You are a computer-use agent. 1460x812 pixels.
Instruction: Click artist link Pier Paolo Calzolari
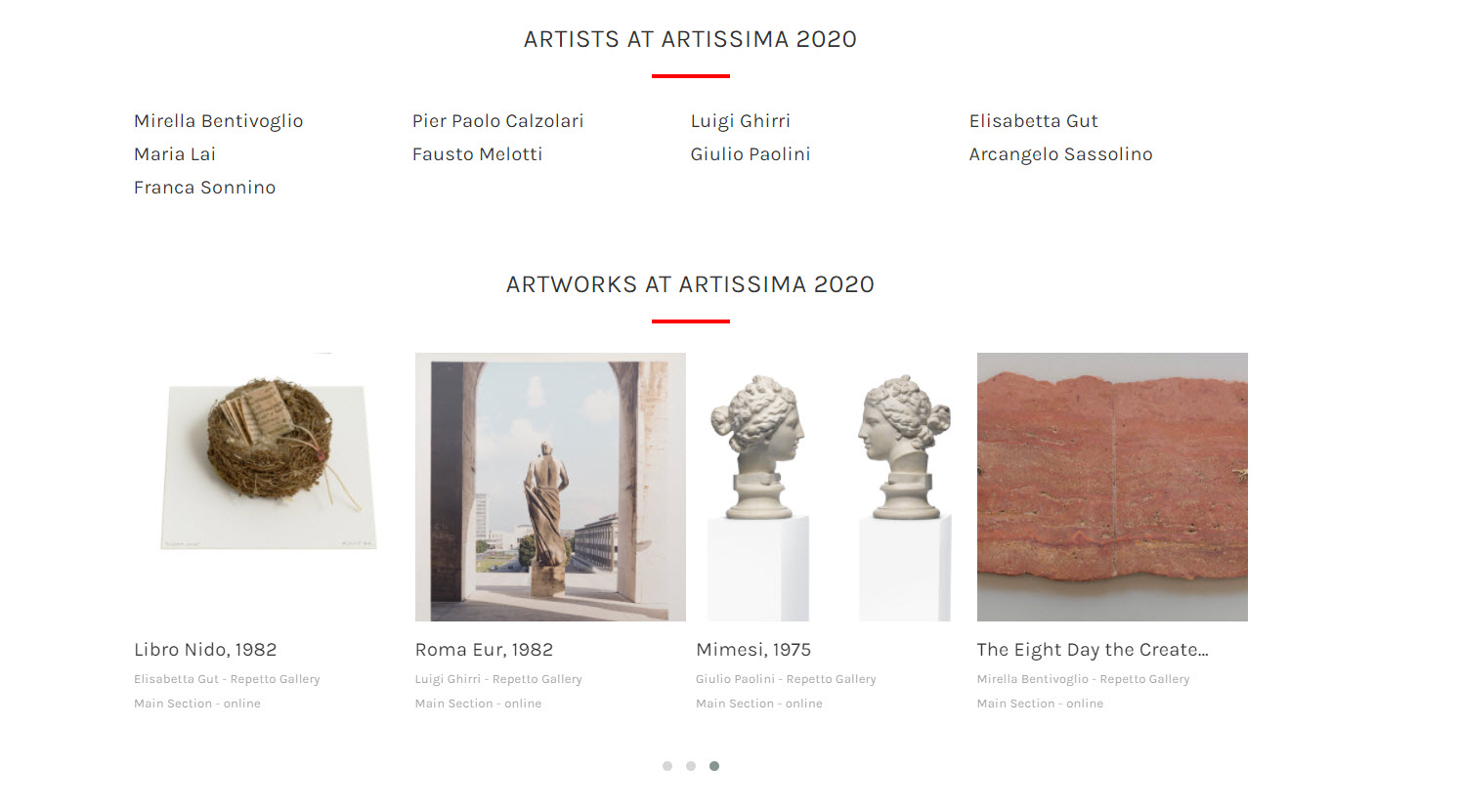pyautogui.click(x=497, y=121)
